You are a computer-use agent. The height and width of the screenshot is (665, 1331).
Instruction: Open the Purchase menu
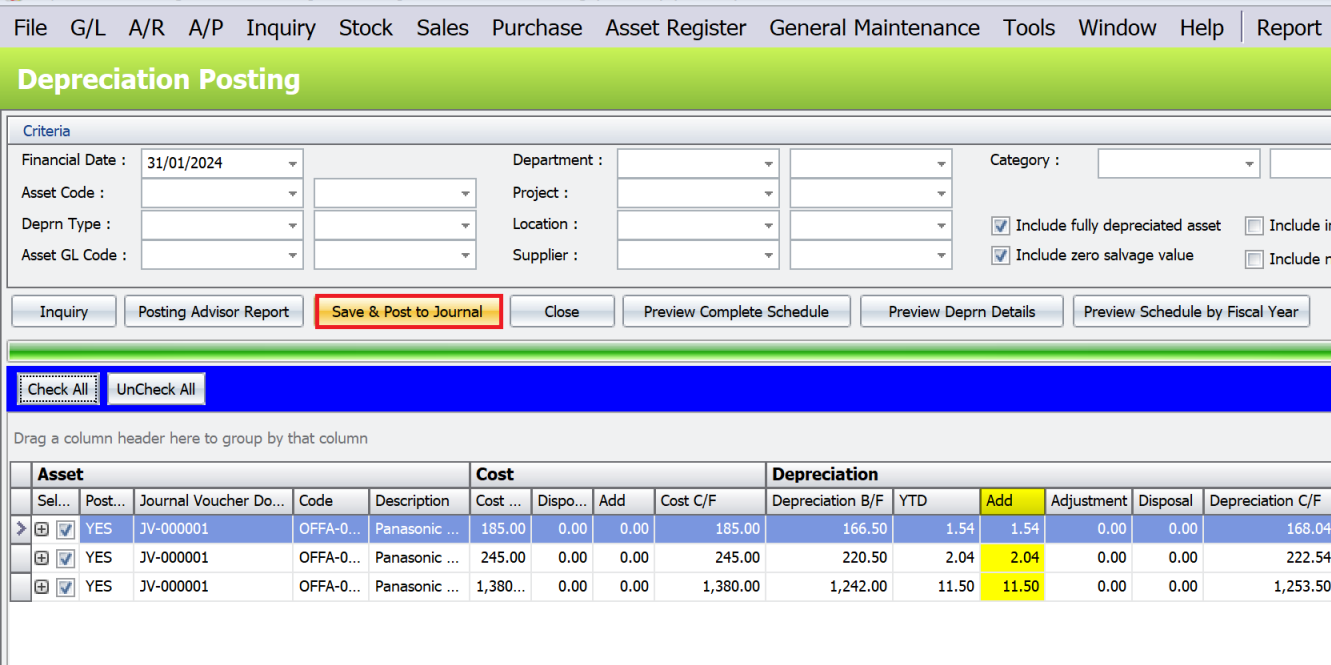tap(537, 28)
